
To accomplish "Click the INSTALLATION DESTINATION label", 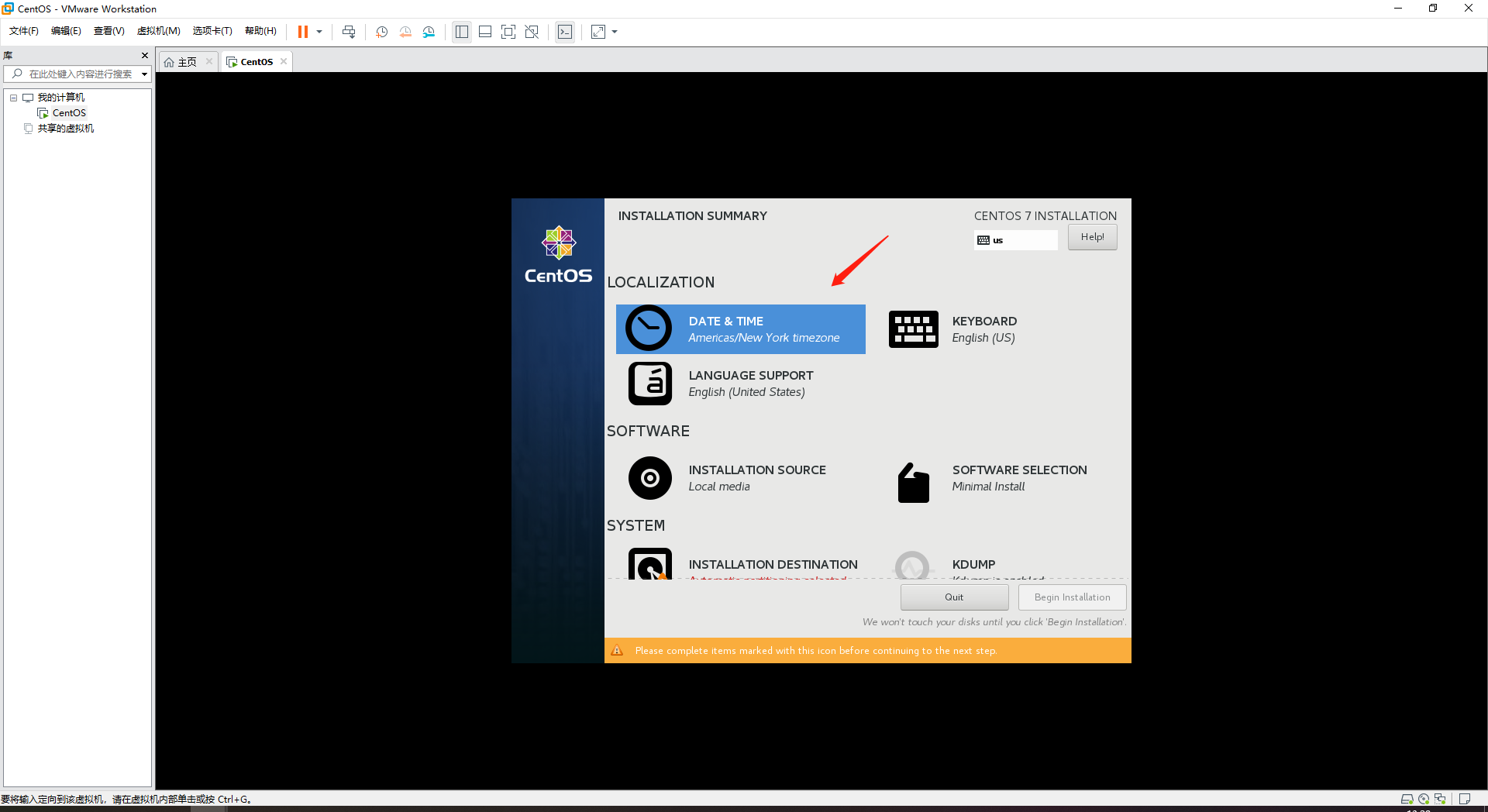I will click(x=773, y=565).
